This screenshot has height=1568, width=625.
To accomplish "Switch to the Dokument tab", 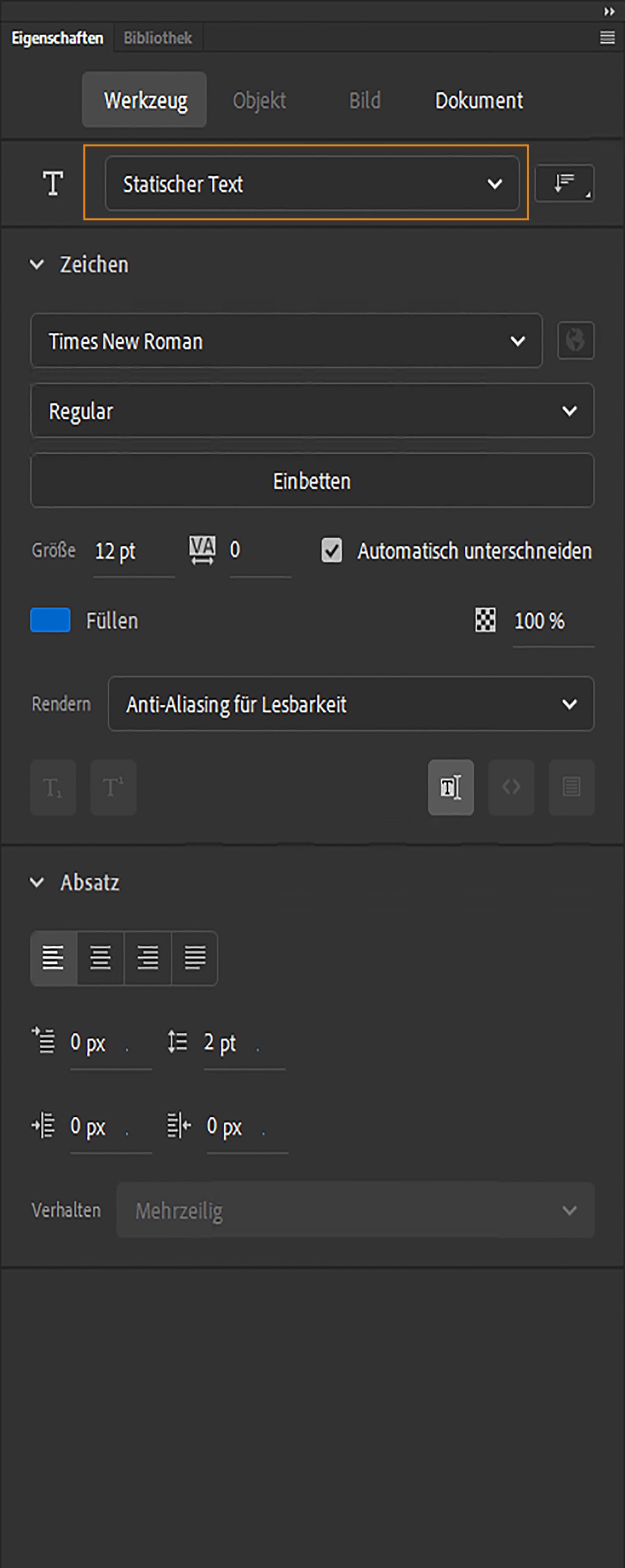I will [479, 100].
